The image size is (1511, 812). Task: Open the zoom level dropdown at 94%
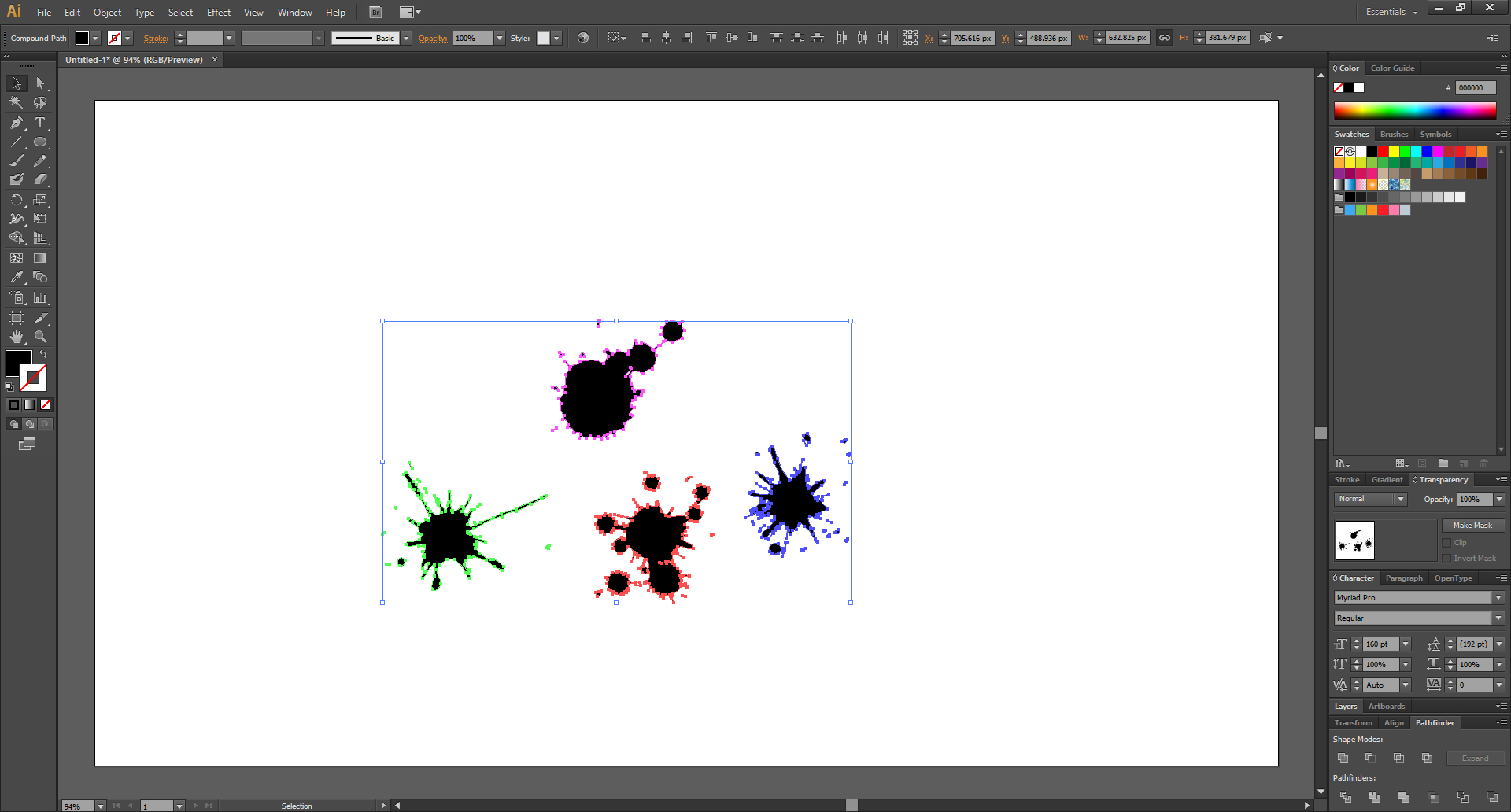[x=101, y=806]
